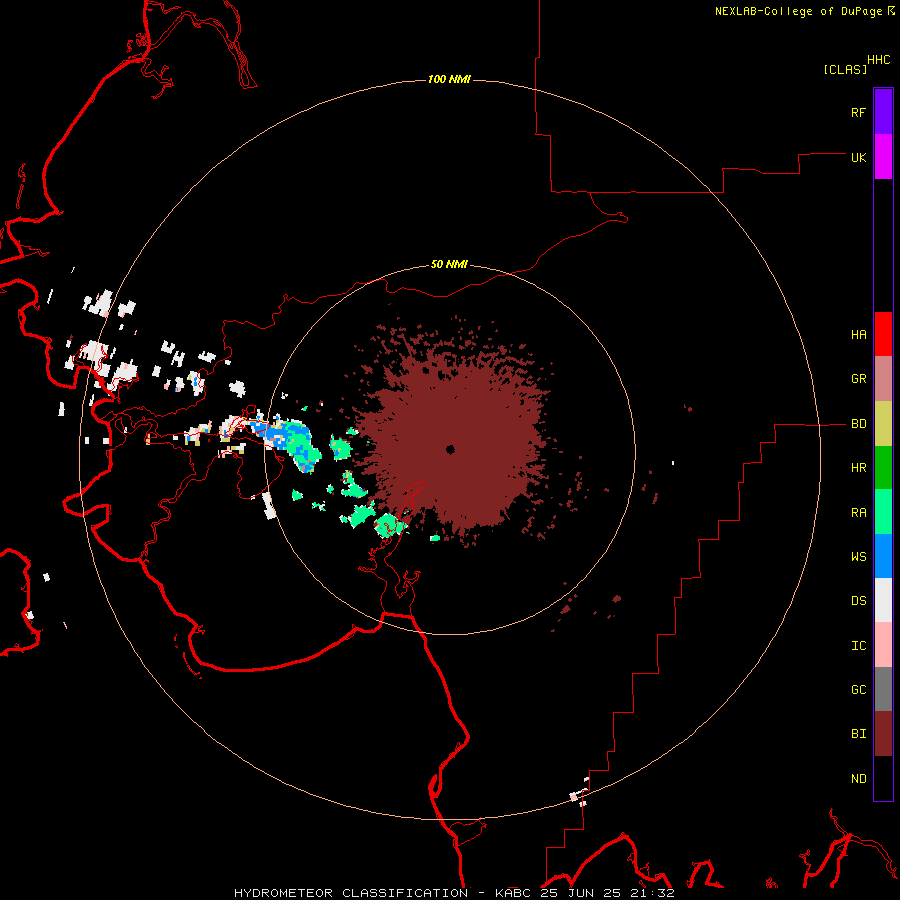Click the 100 NMI range ring label
The height and width of the screenshot is (900, 900).
(x=449, y=79)
